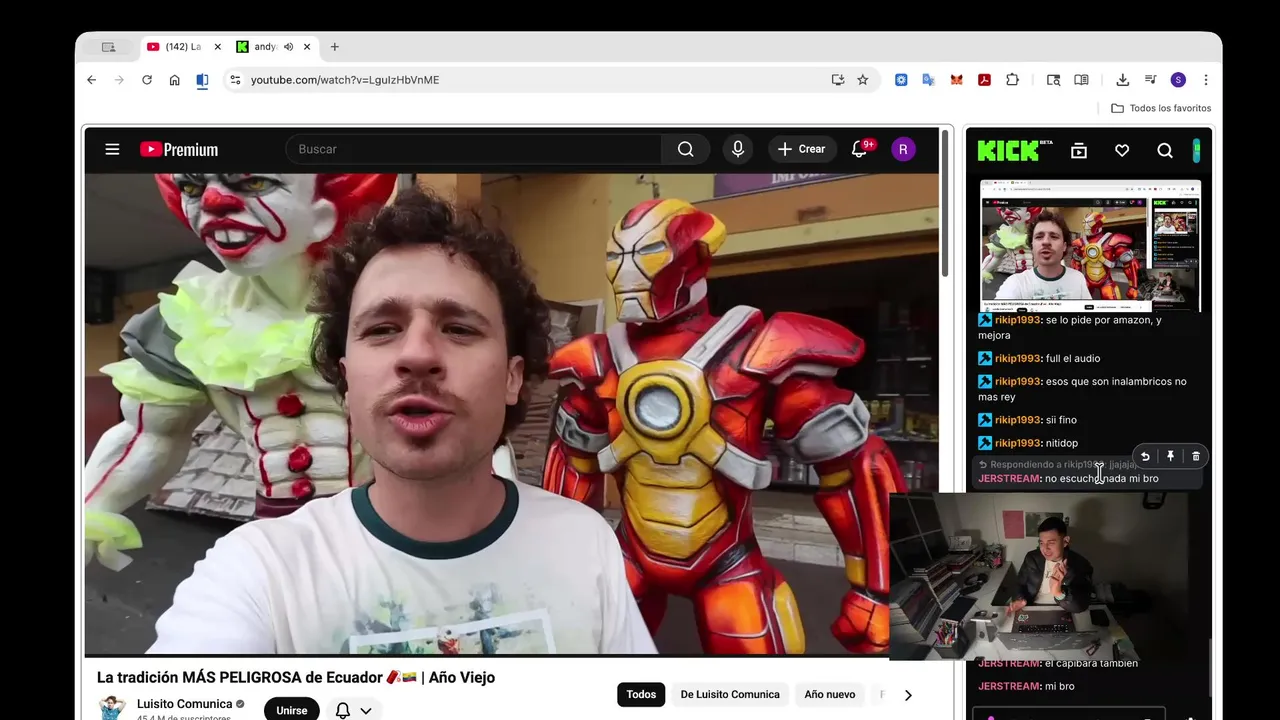This screenshot has height=720, width=1280.
Task: Switch to the andy Kick tab
Action: (265, 47)
